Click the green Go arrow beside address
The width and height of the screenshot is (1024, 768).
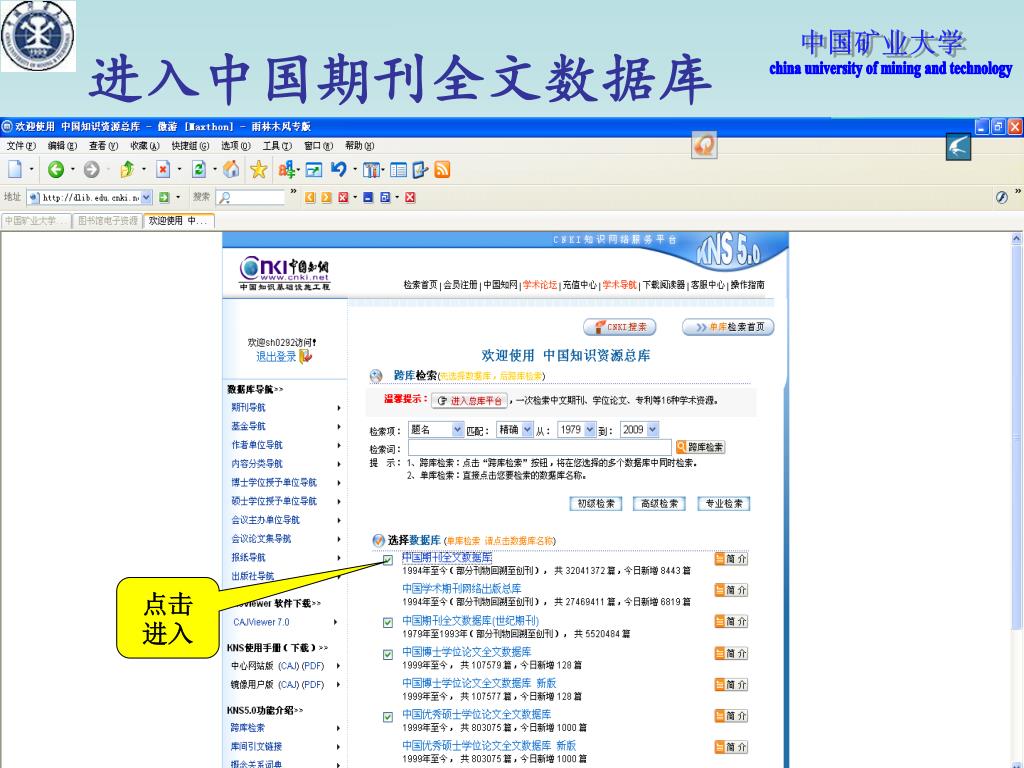(164, 197)
